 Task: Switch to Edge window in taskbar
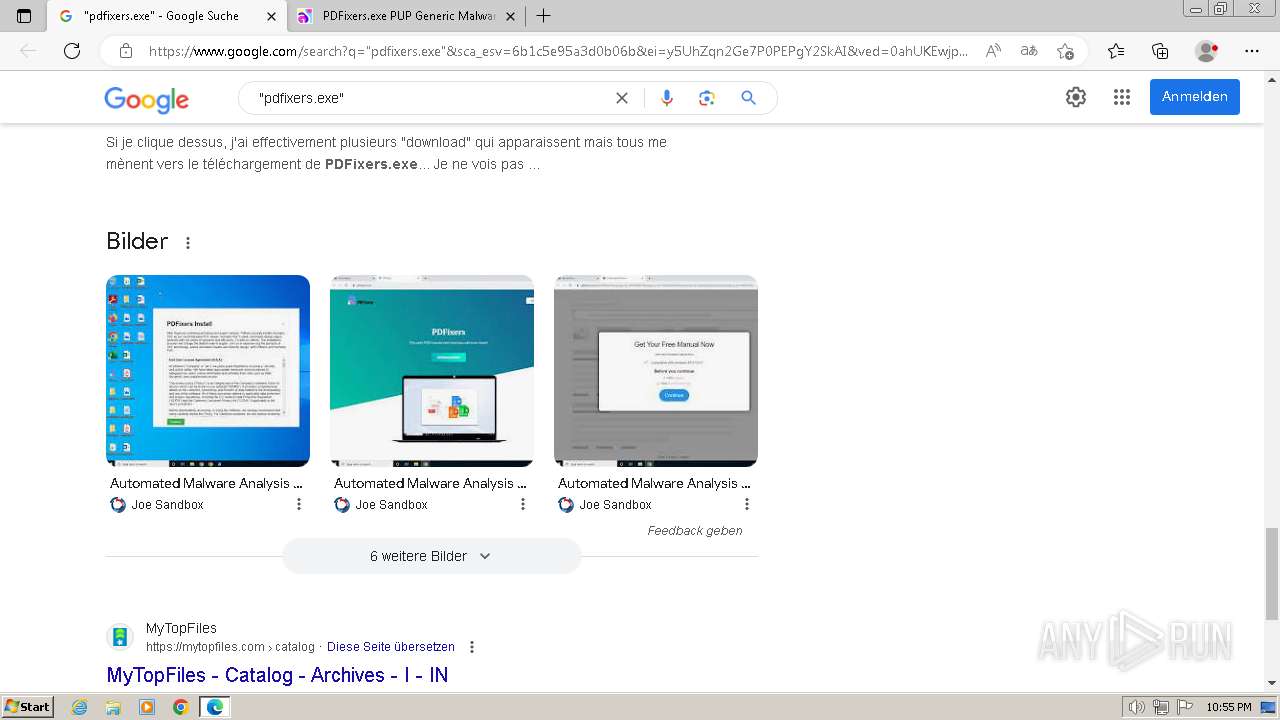(x=214, y=707)
